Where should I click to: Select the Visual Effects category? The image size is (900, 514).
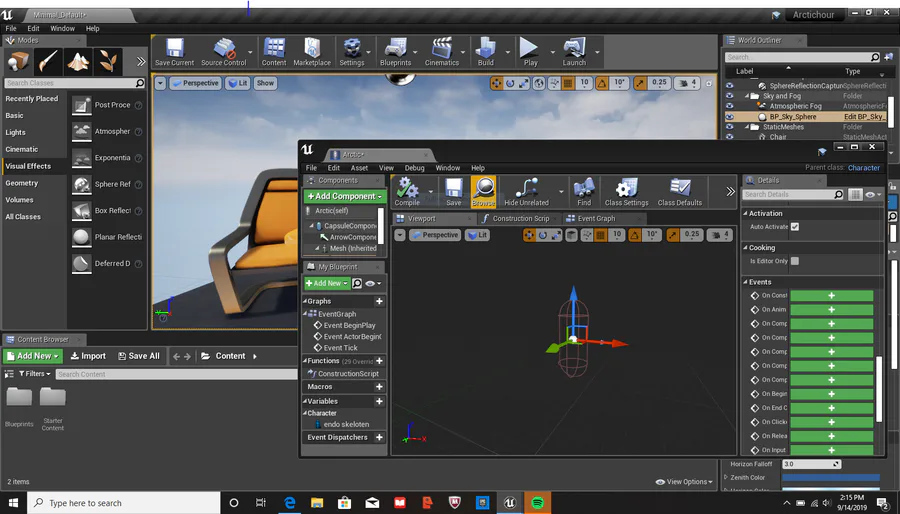pyautogui.click(x=28, y=166)
